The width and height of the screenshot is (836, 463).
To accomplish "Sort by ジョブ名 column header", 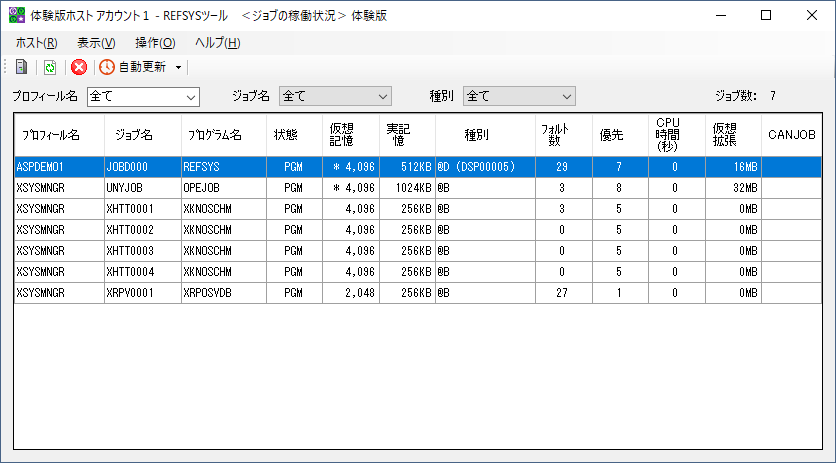I will pos(143,135).
